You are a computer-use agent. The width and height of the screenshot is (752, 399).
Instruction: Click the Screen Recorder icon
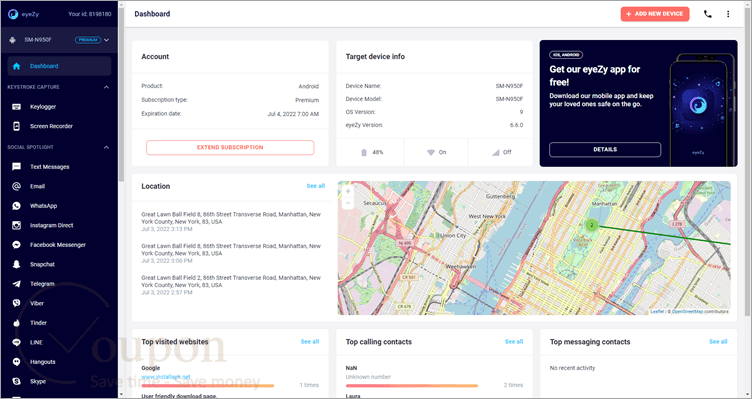(16, 126)
